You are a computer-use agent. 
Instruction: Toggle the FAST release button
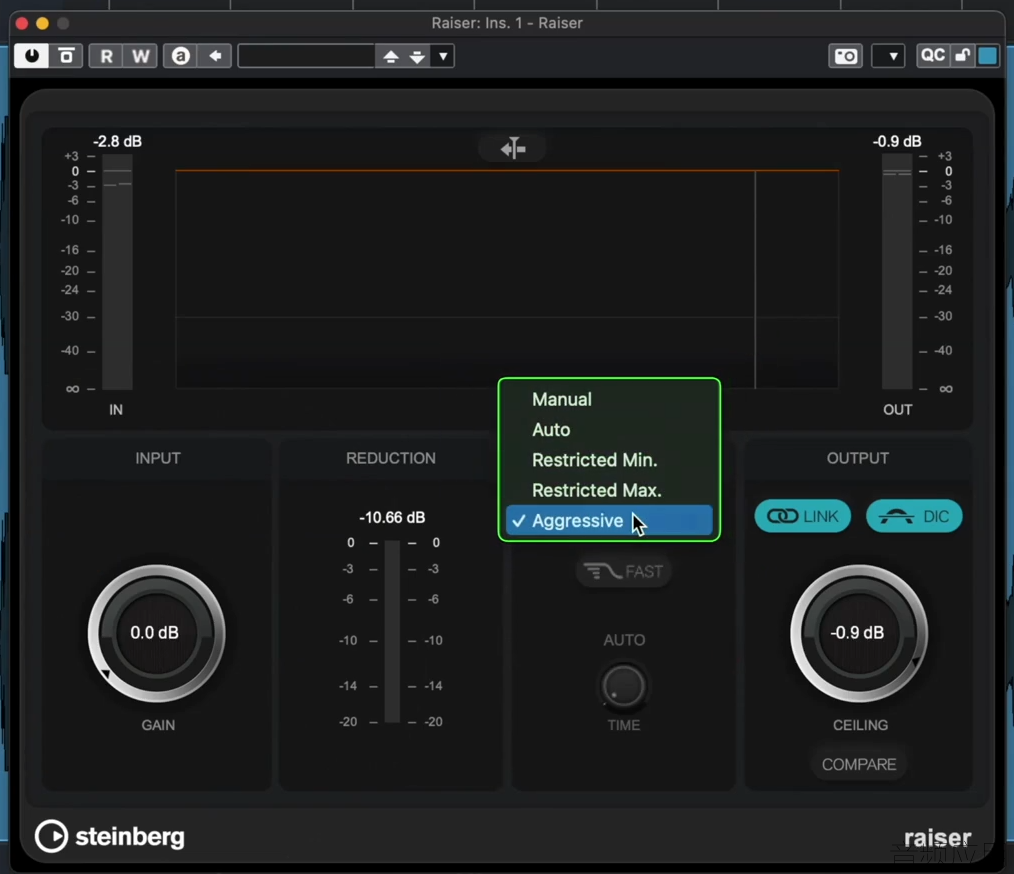point(623,571)
